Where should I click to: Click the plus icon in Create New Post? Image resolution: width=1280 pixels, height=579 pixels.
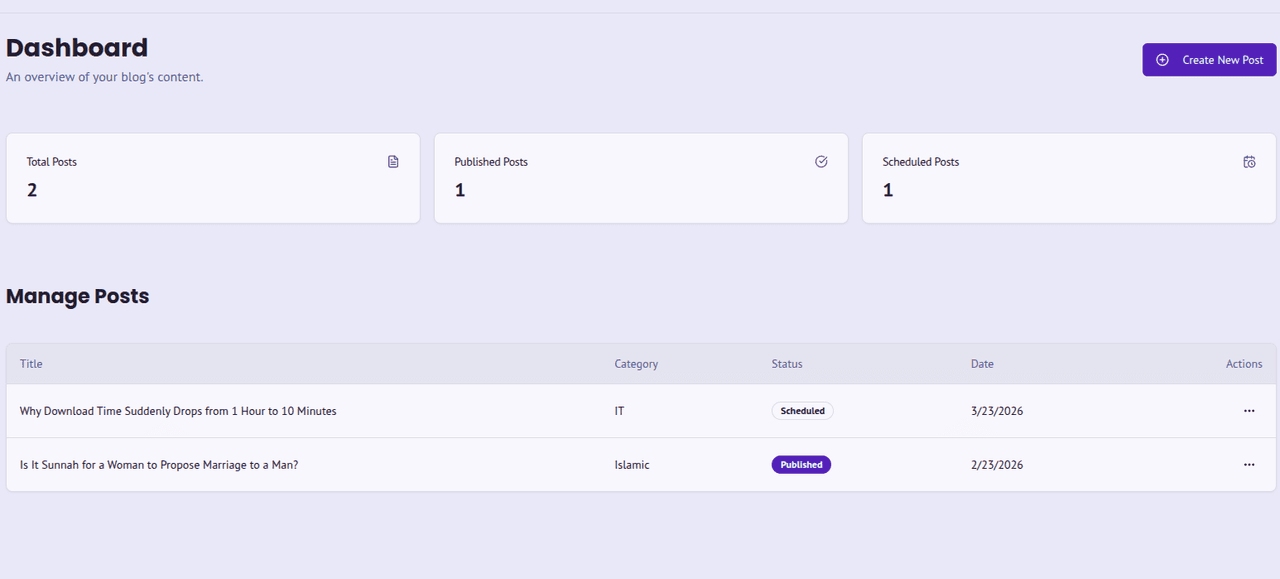coord(1162,60)
